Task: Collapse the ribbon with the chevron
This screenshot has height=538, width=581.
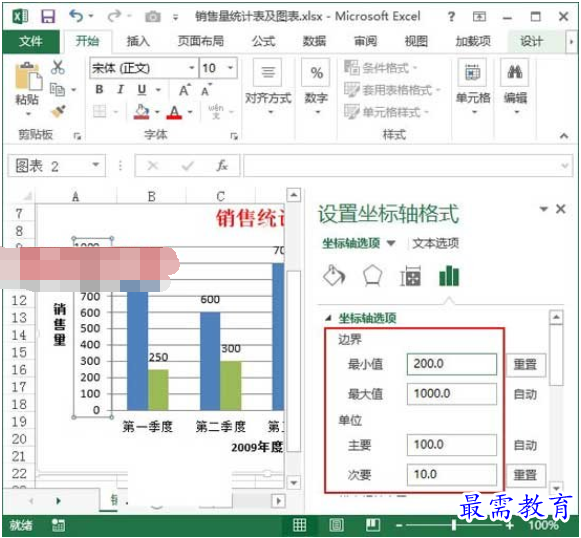Action: (x=564, y=136)
